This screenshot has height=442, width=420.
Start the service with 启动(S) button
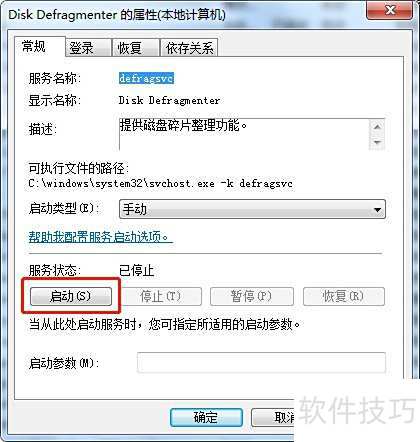point(71,296)
